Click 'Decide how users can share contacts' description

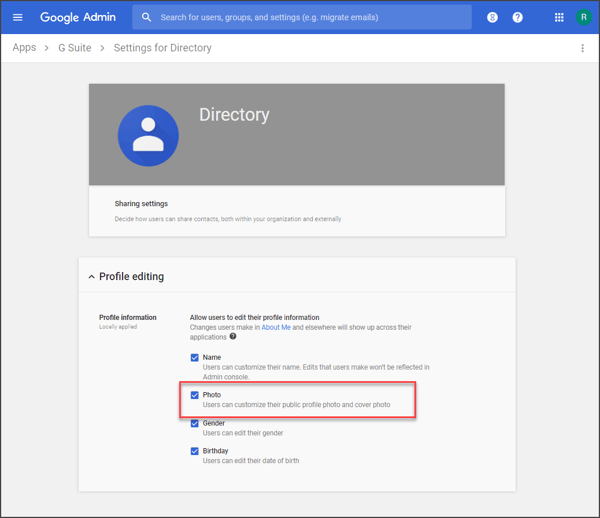[228, 219]
